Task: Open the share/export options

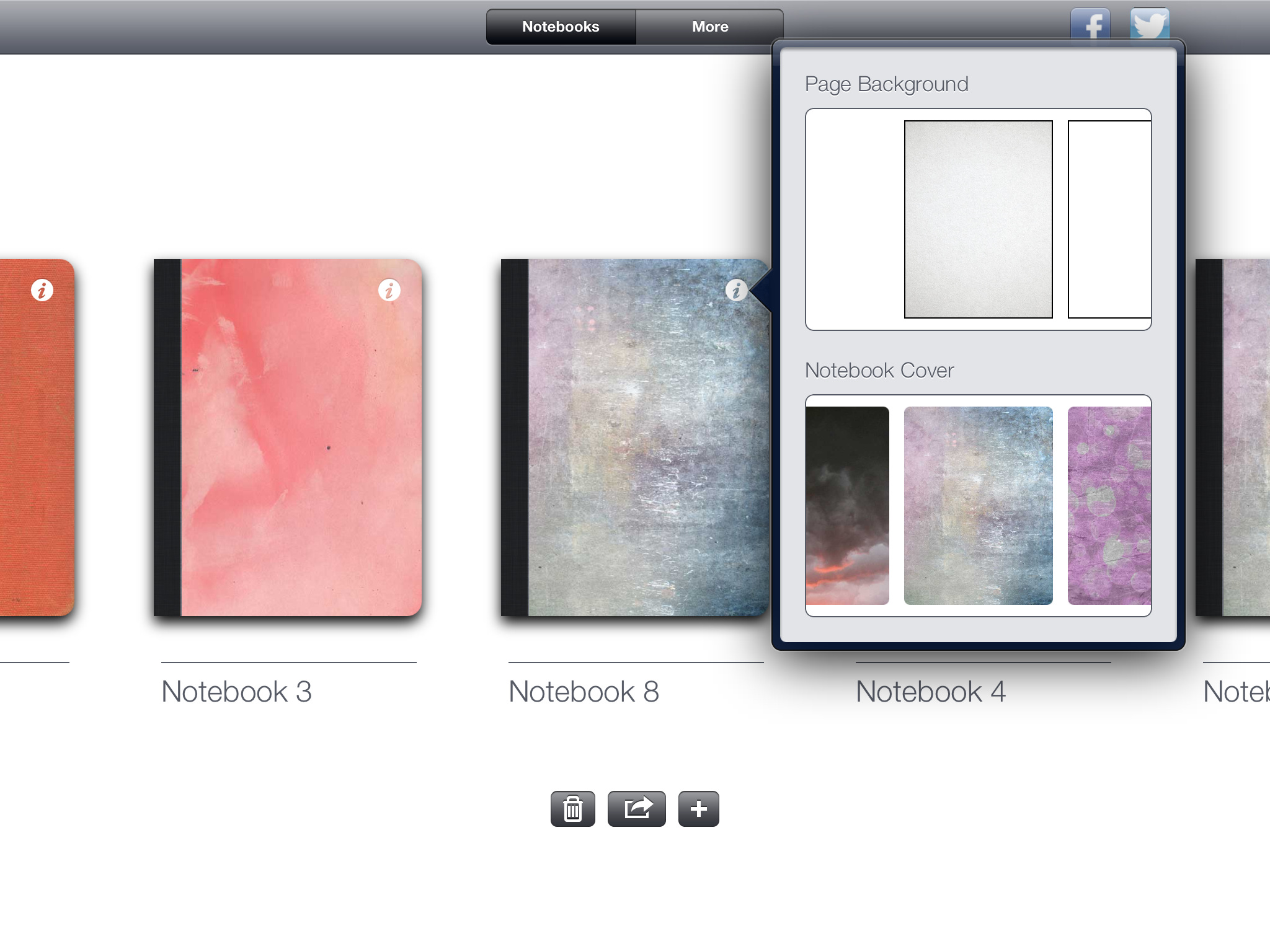Action: coord(636,808)
